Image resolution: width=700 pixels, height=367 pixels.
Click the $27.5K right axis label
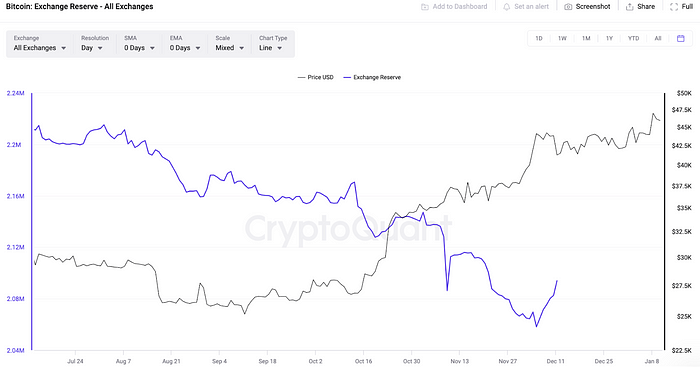tap(682, 286)
